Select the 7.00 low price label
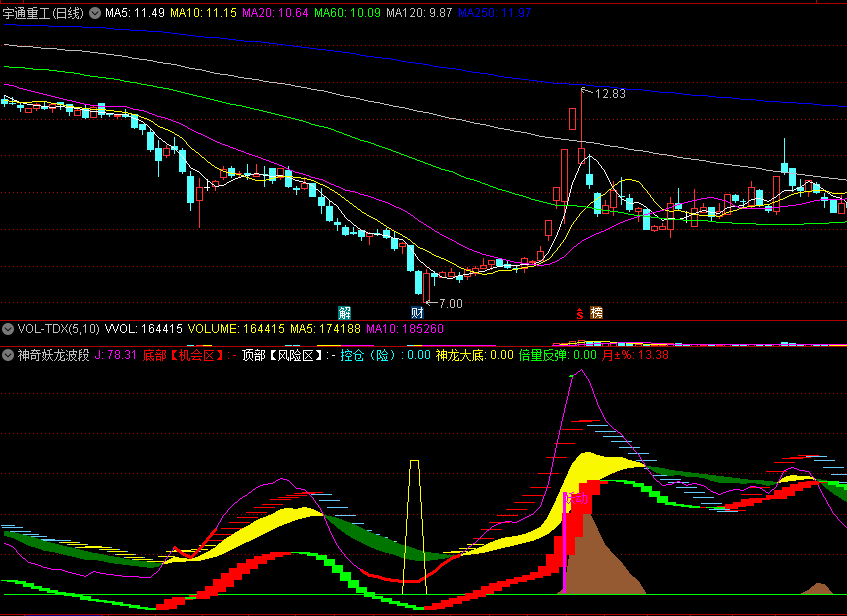This screenshot has width=847, height=616. 451,304
